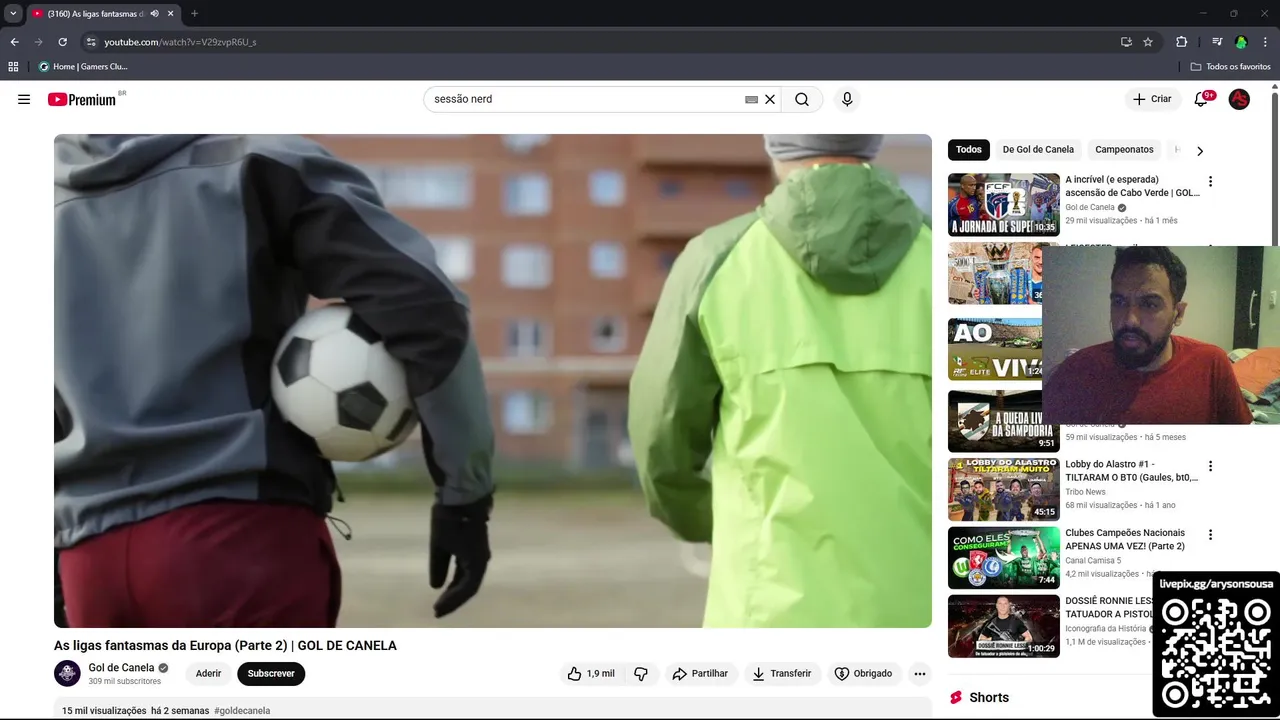
Task: Open the account avatar menu
Action: coord(1239,99)
